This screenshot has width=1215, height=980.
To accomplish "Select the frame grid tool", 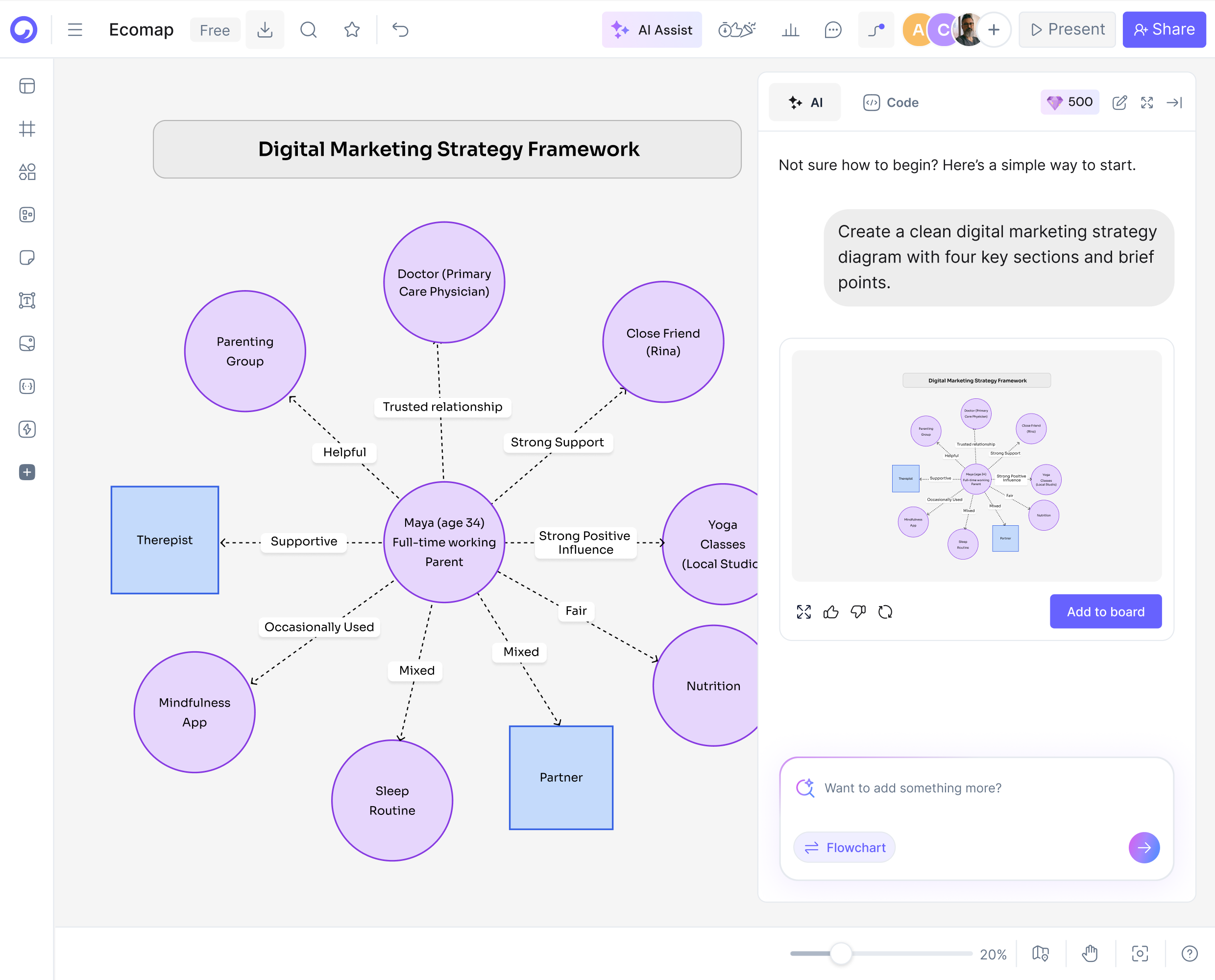I will pos(27,129).
